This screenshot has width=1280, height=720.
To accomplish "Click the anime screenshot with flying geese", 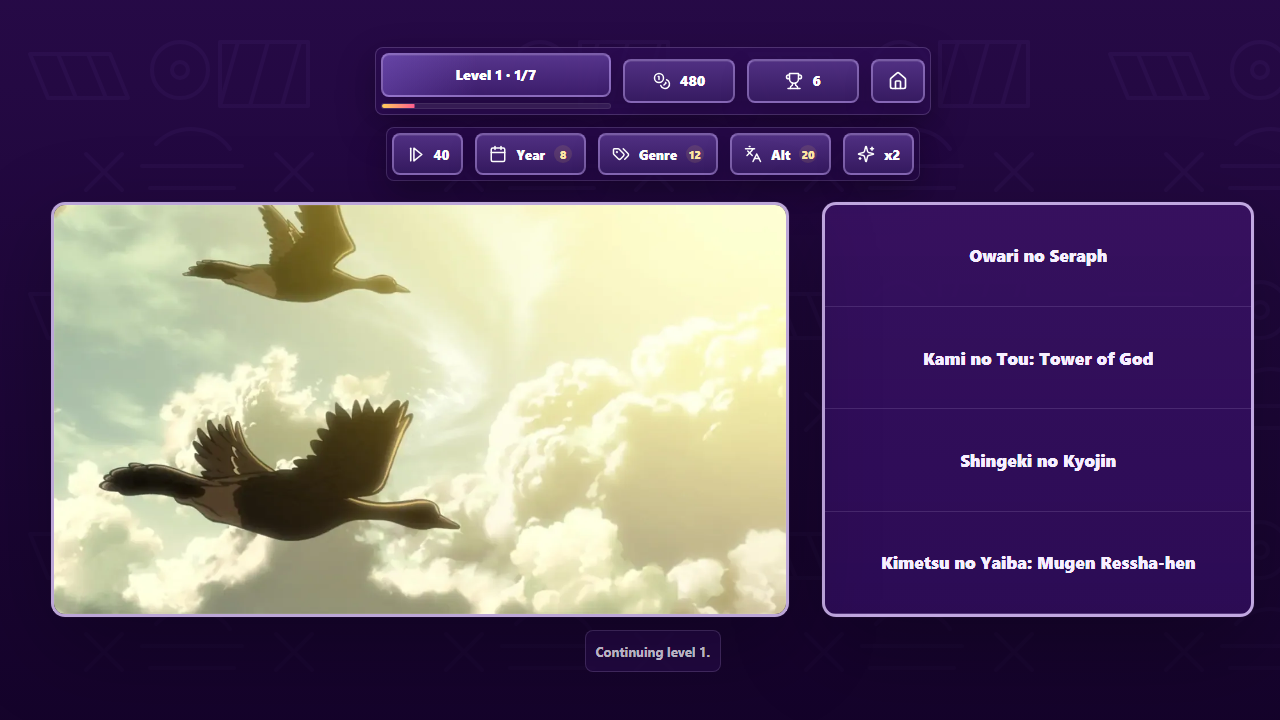I will tap(420, 410).
